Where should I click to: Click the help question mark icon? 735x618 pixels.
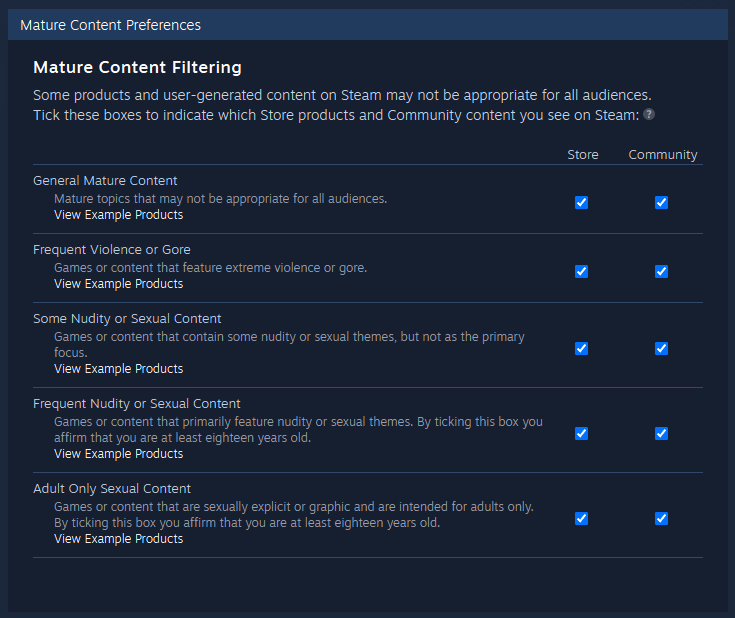pyautogui.click(x=649, y=114)
